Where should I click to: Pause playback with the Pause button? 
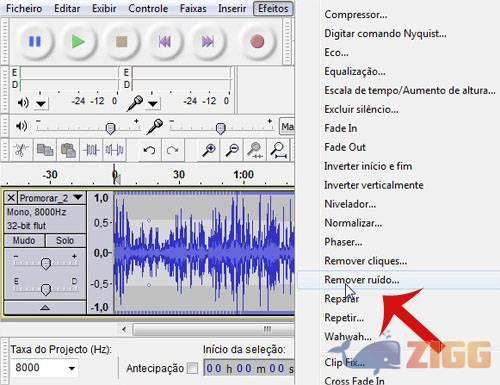[35, 42]
